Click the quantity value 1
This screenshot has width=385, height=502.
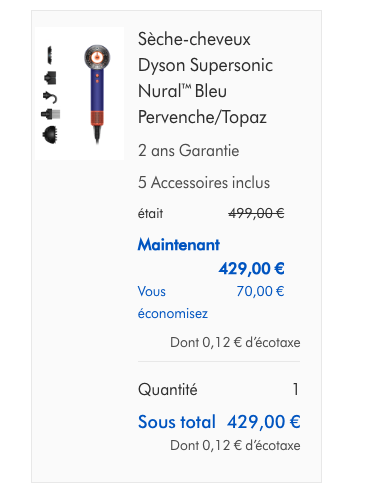(x=296, y=389)
